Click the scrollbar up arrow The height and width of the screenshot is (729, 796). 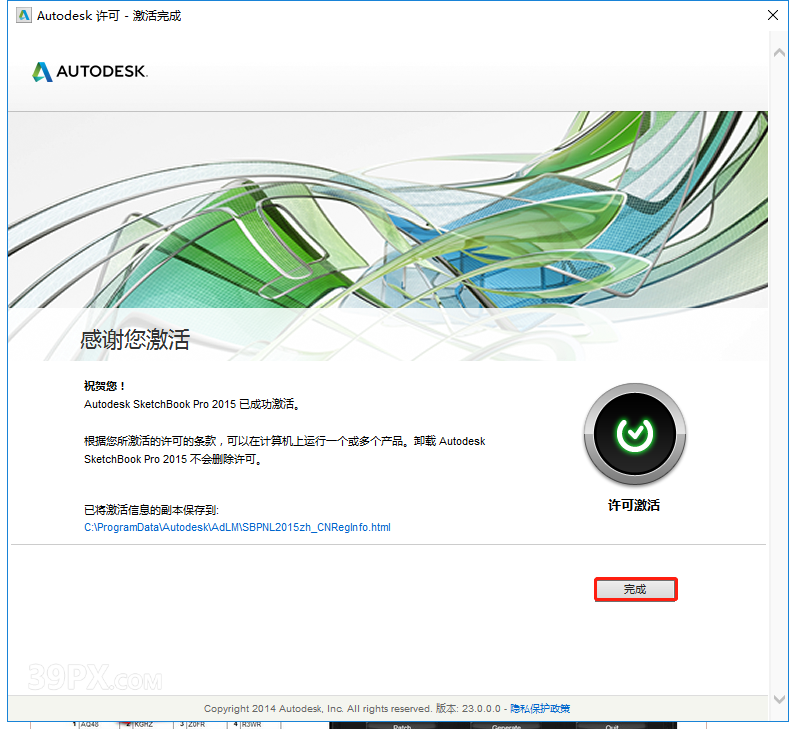pyautogui.click(x=779, y=52)
